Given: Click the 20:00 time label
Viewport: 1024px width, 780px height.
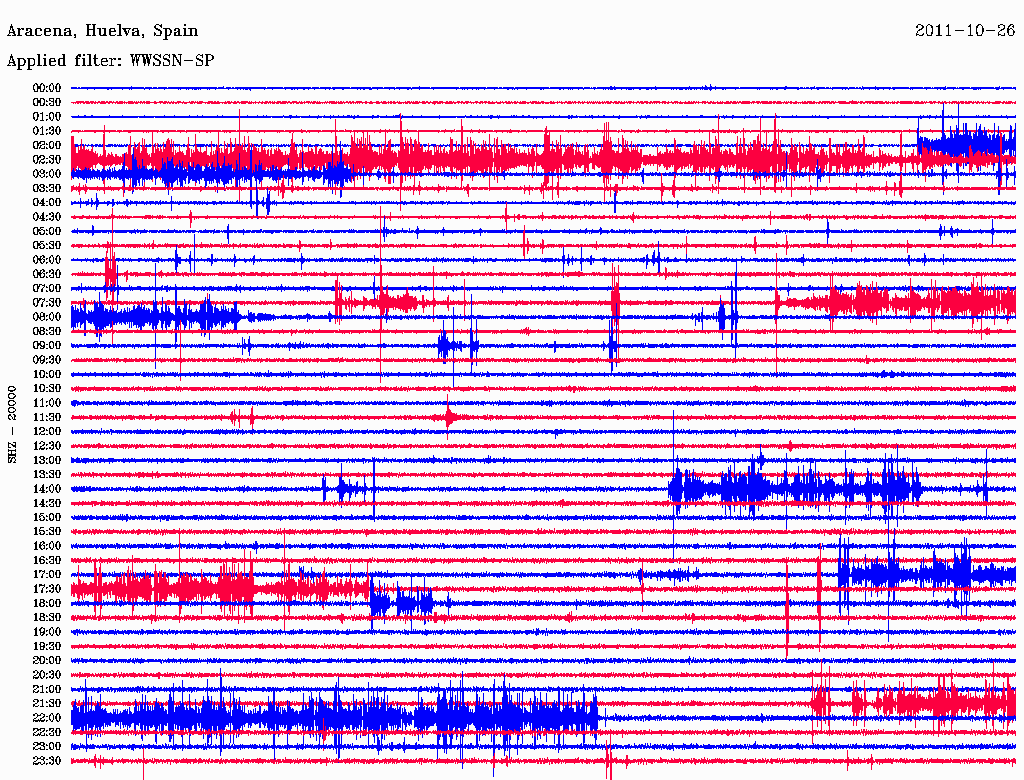Looking at the screenshot, I should pos(46,660).
